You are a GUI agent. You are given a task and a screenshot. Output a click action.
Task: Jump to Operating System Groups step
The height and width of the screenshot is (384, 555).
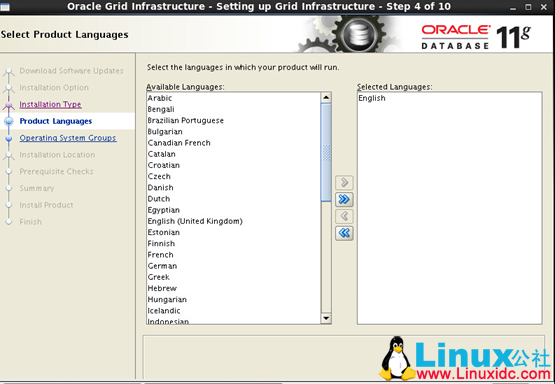(68, 138)
